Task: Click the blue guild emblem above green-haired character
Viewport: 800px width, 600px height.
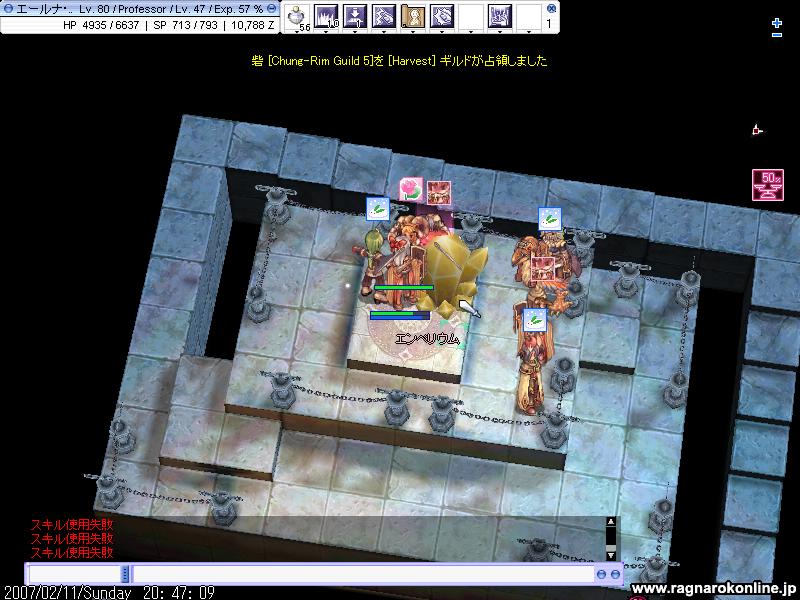Action: [x=378, y=209]
